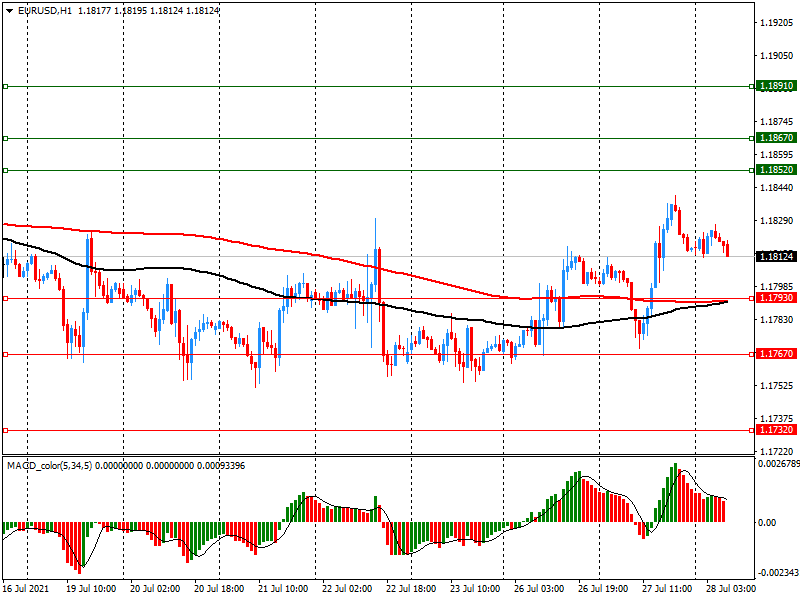Click the MACD scale zero level 0.00
This screenshot has height=600, width=800.
767,523
